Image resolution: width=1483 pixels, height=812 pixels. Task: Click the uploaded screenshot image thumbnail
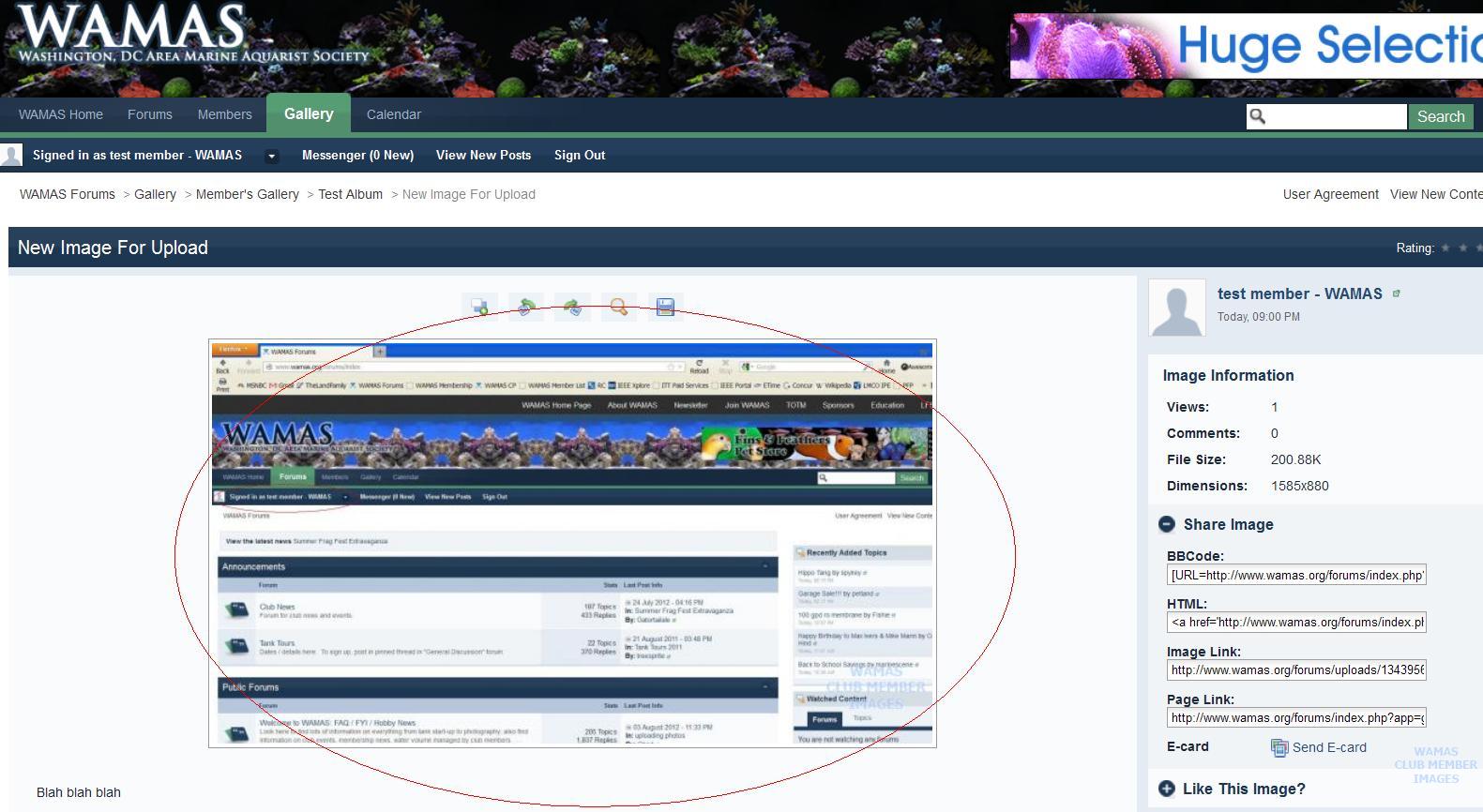pos(572,544)
